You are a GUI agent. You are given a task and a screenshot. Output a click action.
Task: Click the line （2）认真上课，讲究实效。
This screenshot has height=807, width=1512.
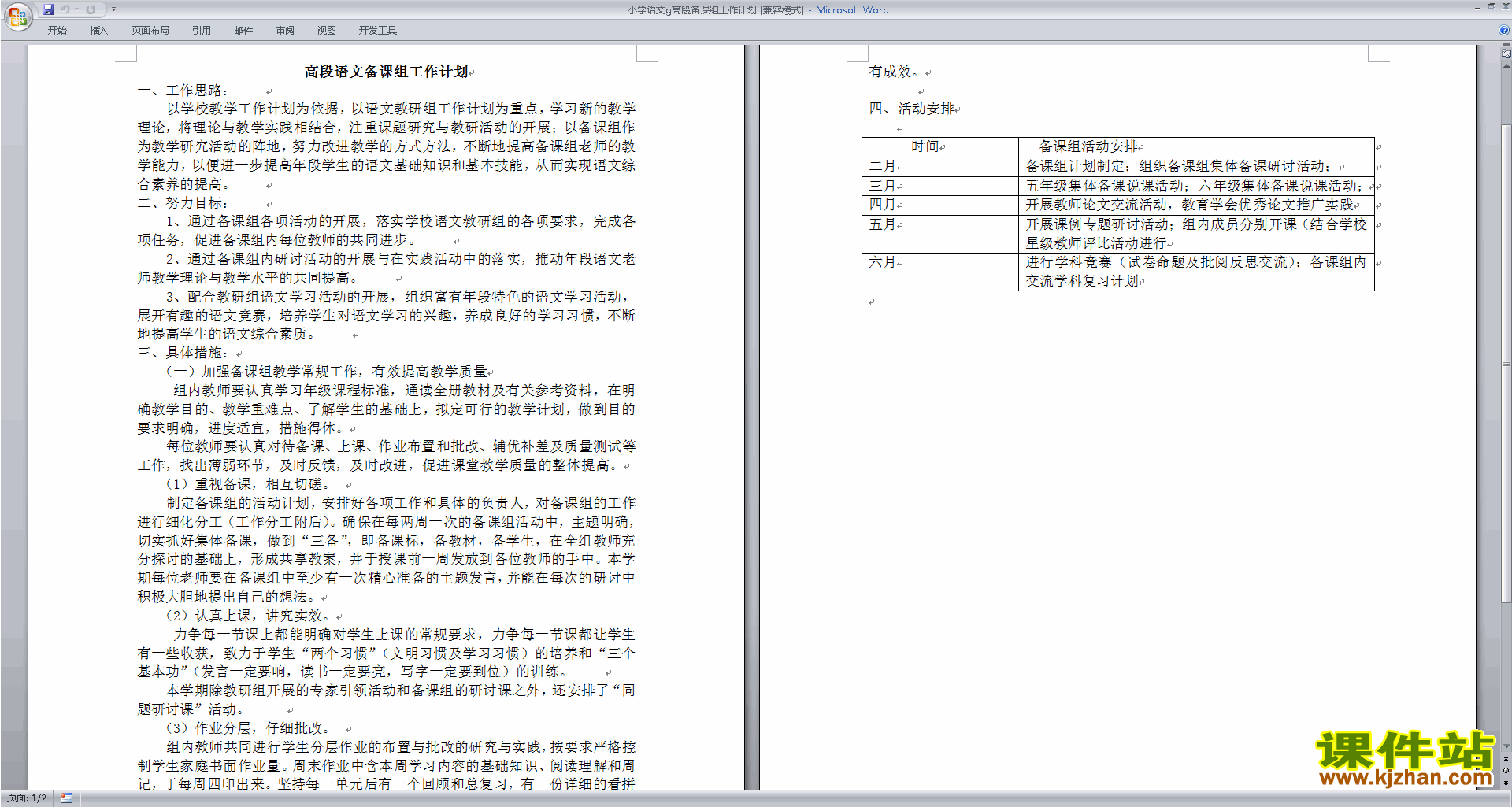pos(250,616)
